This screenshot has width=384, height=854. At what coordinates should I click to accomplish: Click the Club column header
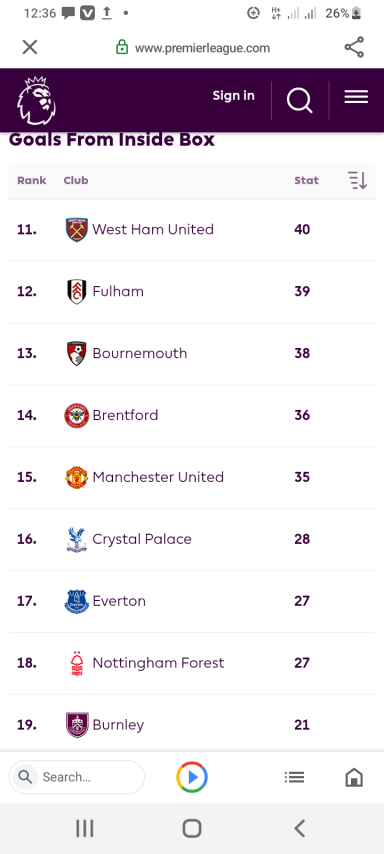click(76, 180)
